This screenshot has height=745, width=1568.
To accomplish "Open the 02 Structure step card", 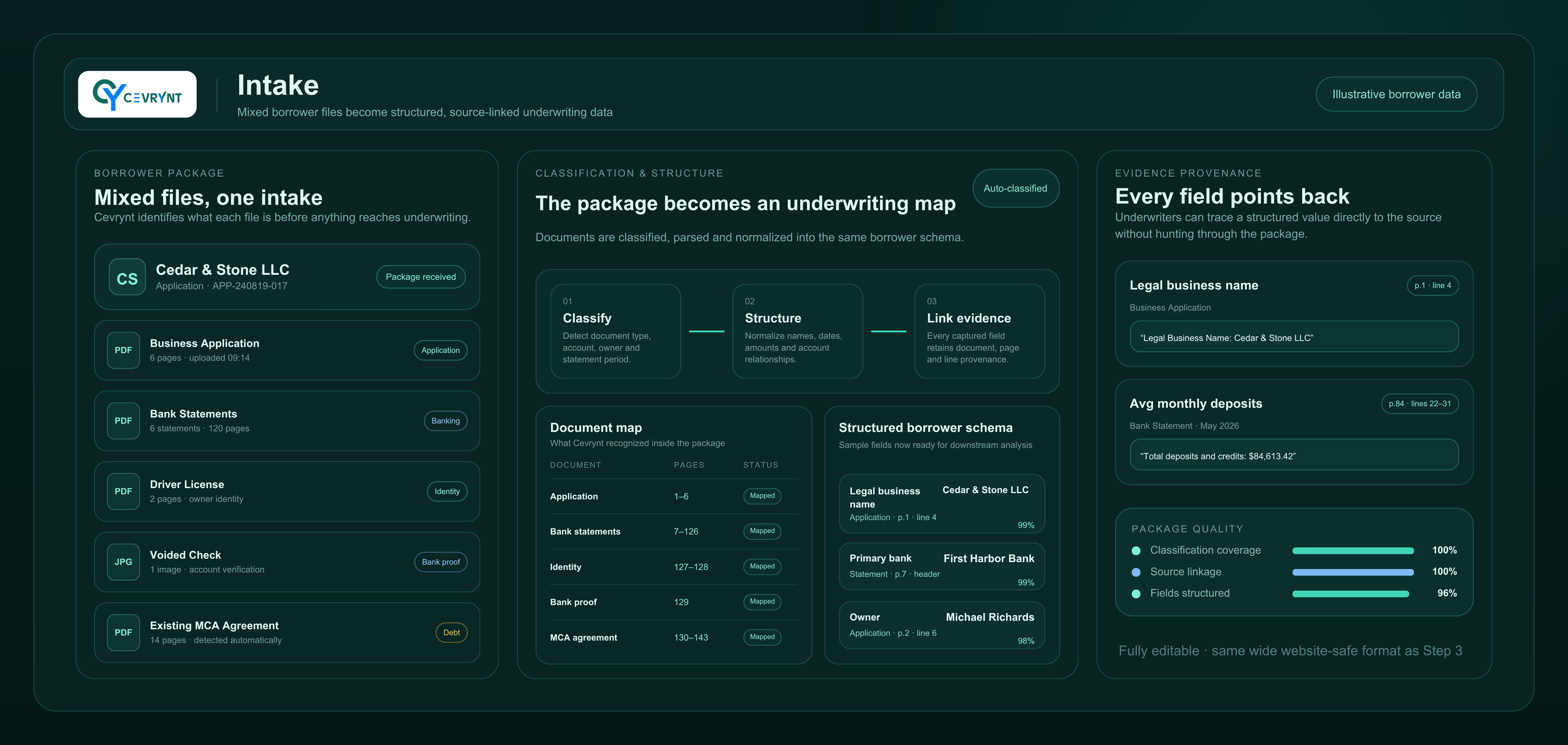I will tap(797, 331).
